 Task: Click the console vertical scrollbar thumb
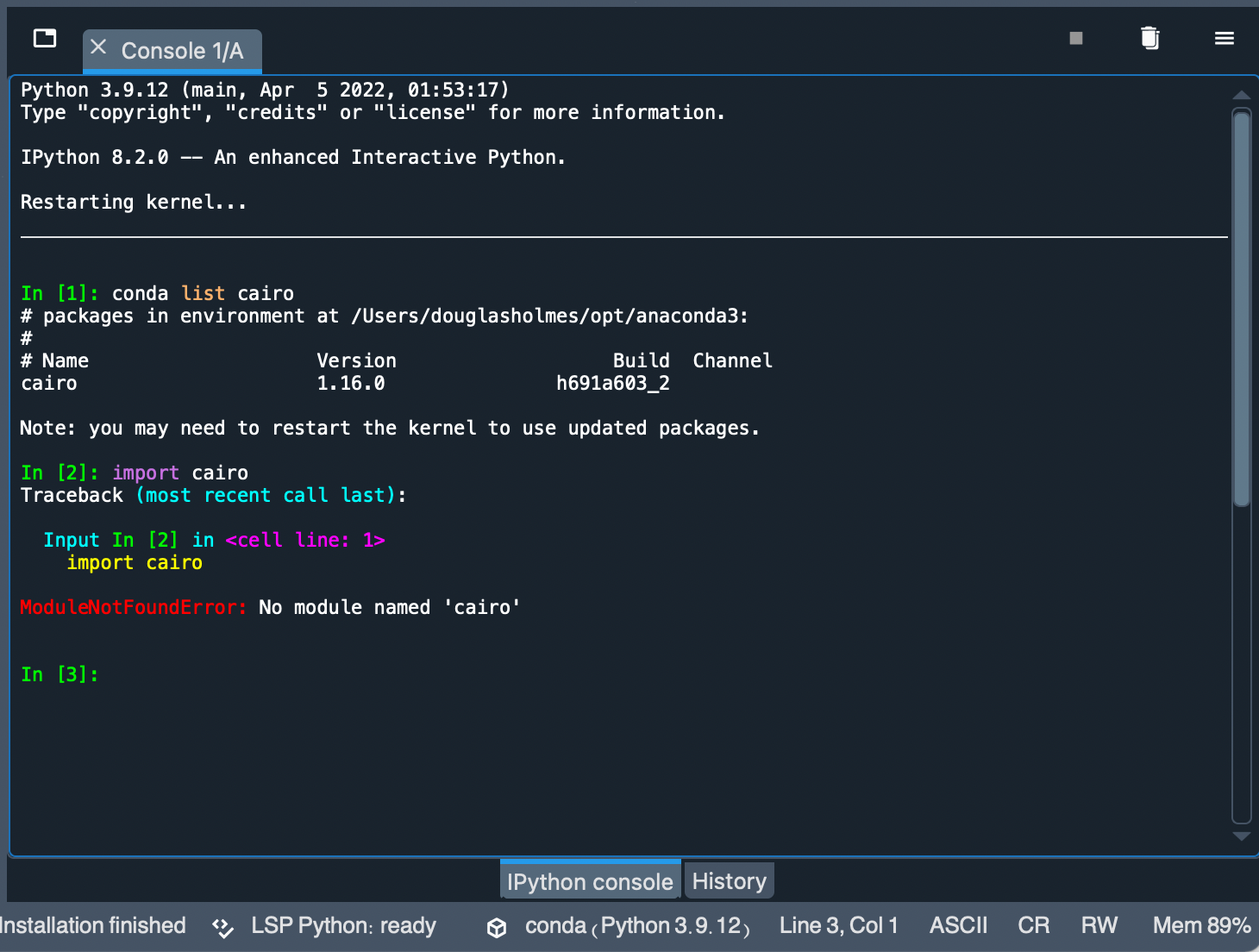click(1242, 308)
